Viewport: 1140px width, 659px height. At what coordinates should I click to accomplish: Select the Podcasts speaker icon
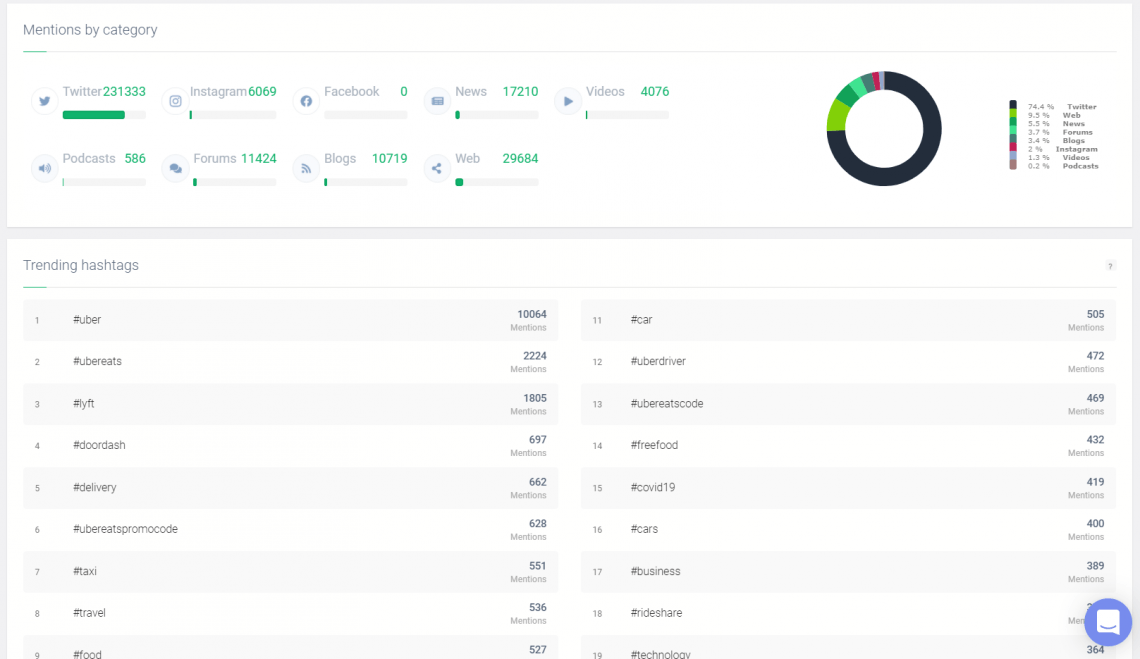tap(44, 168)
